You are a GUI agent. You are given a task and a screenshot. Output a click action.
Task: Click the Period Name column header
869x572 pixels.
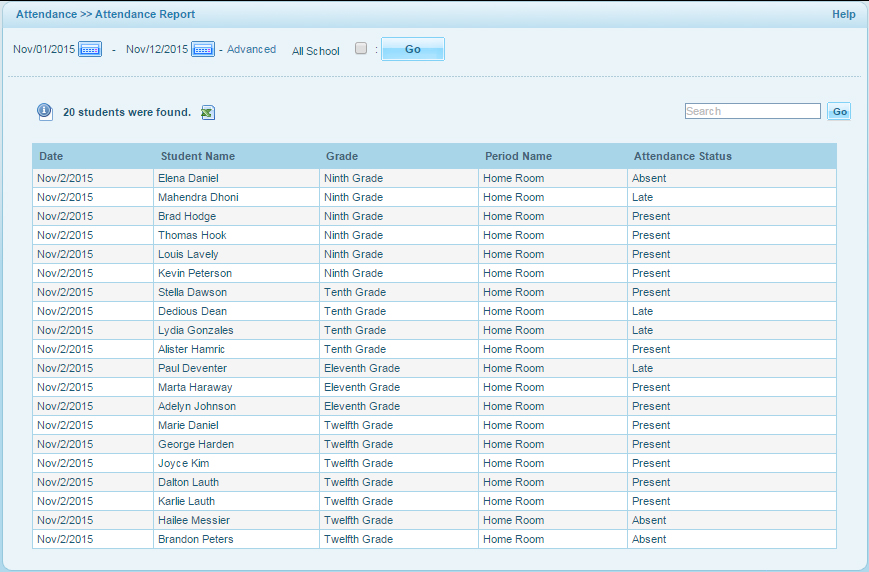tap(518, 156)
